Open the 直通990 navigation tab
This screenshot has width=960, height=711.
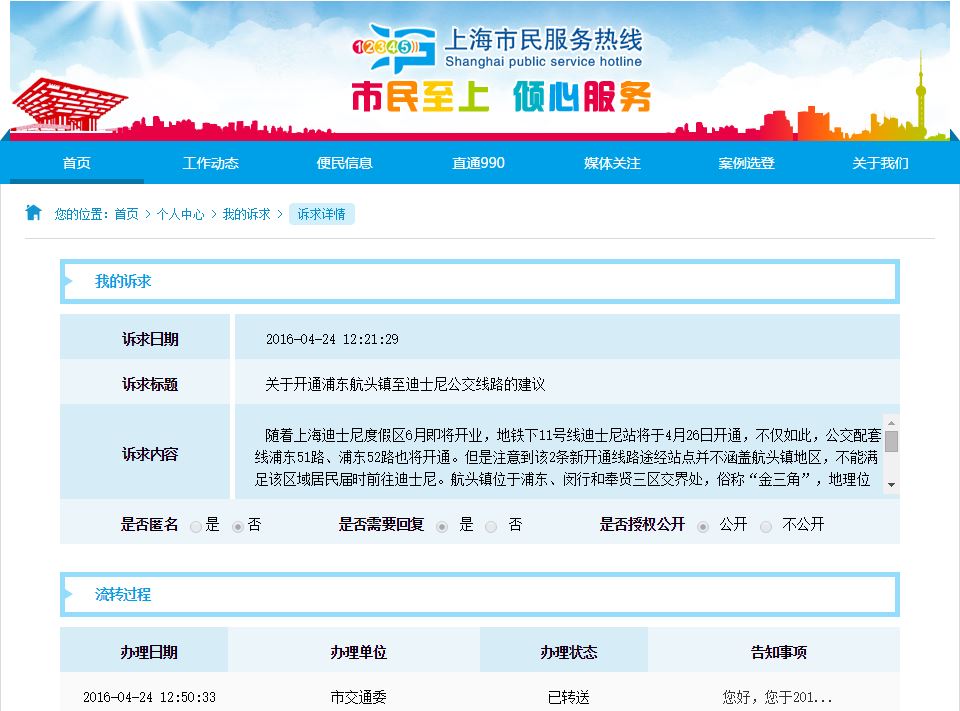click(478, 163)
